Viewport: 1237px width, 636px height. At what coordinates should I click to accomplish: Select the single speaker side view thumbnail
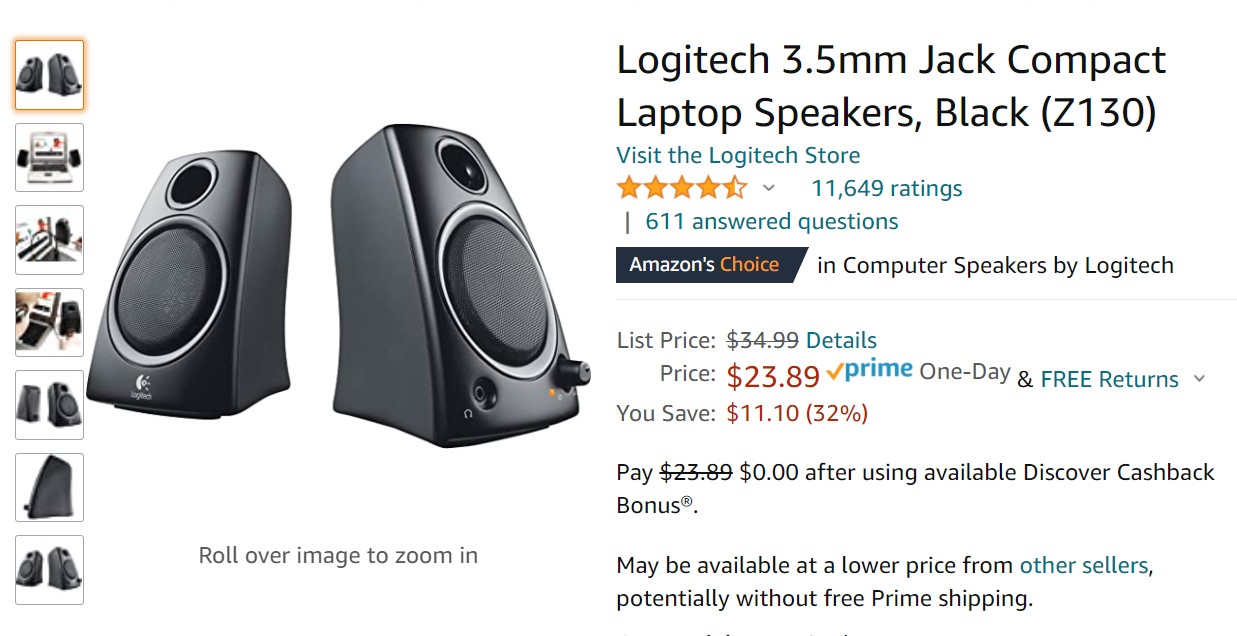[x=49, y=487]
